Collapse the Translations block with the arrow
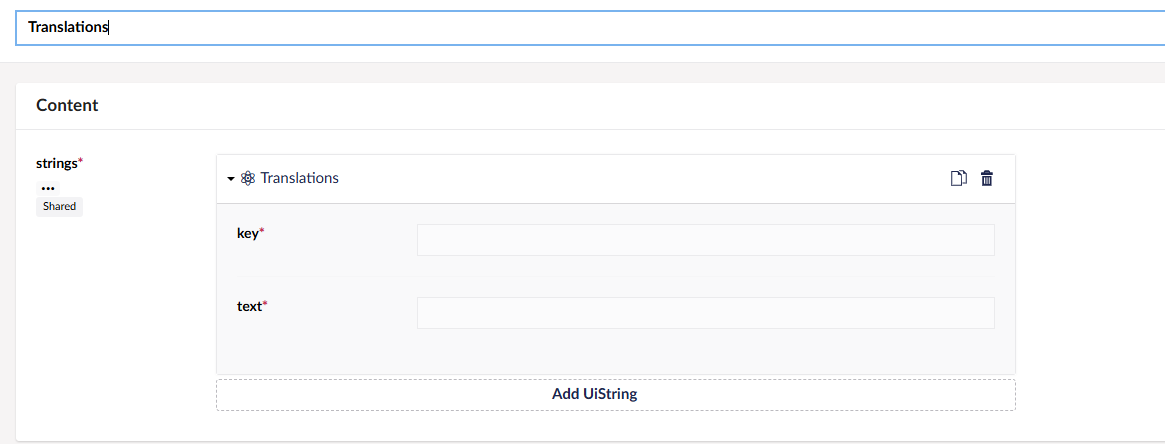Image resolution: width=1165 pixels, height=444 pixels. tap(231, 179)
